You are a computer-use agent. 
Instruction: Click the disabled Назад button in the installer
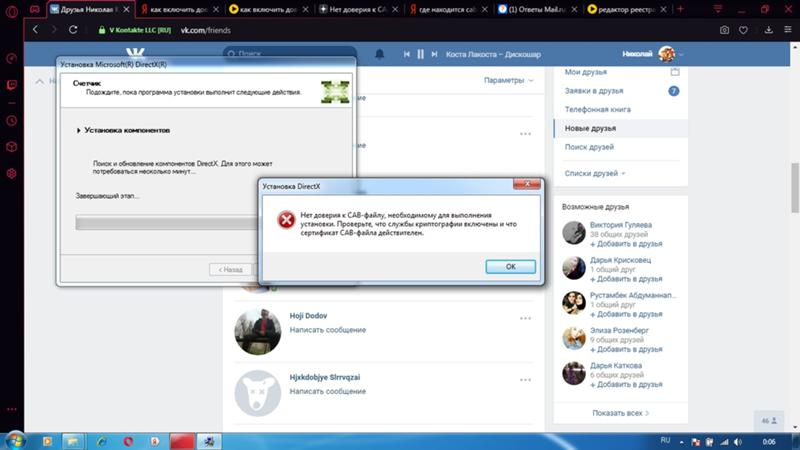(230, 269)
